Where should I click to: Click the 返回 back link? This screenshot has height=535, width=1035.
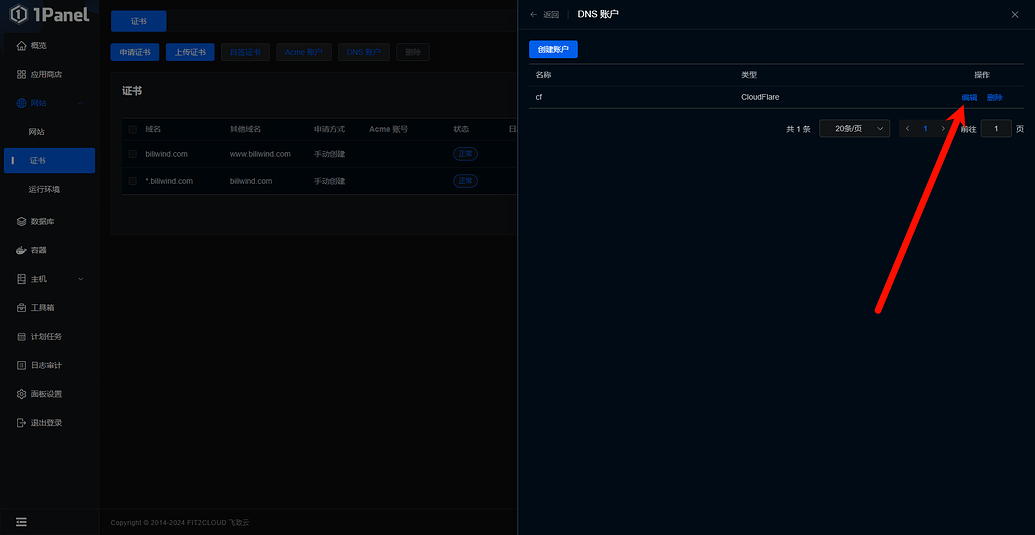coord(551,15)
